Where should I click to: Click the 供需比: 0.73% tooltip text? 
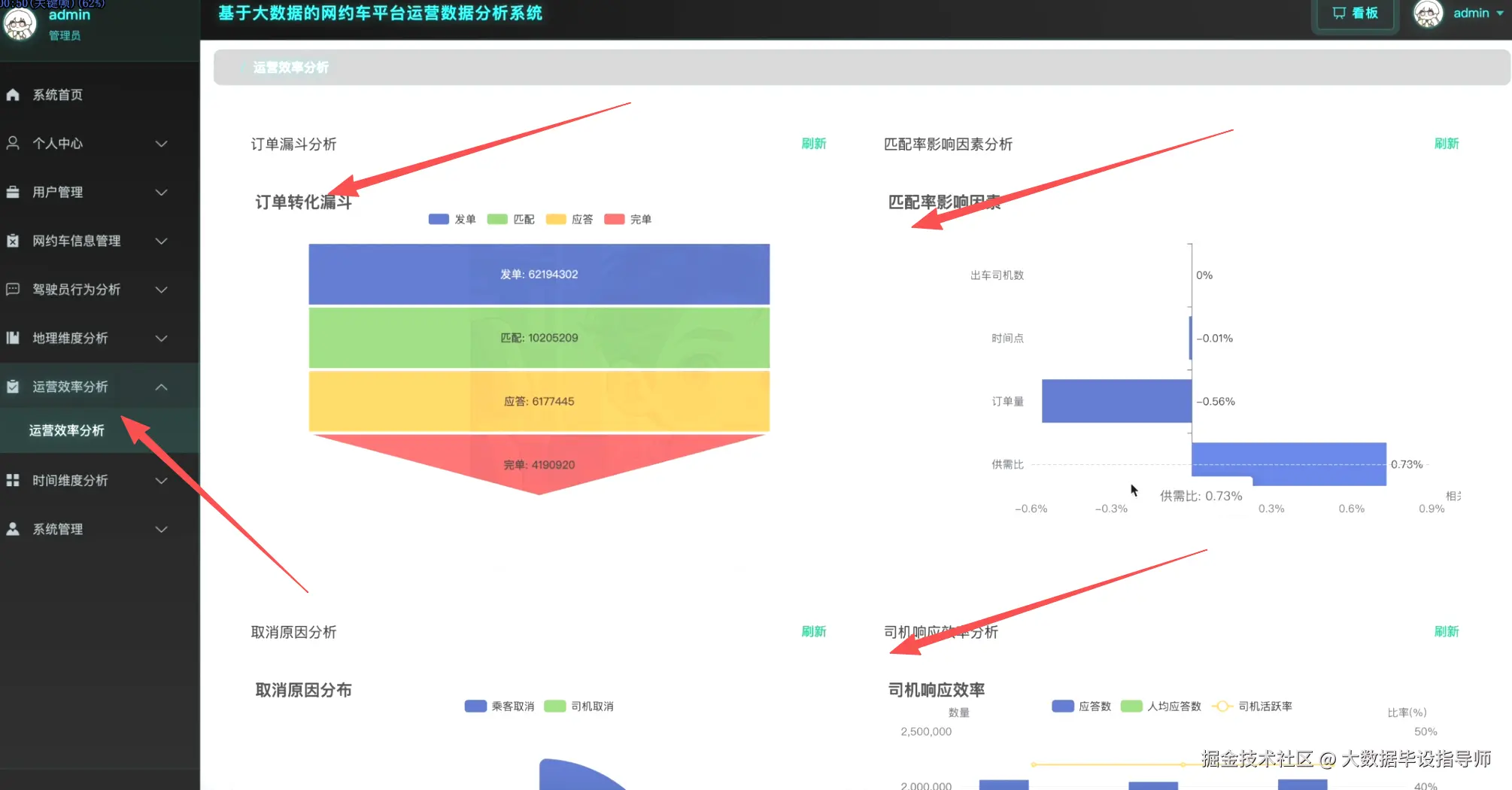tap(1201, 496)
